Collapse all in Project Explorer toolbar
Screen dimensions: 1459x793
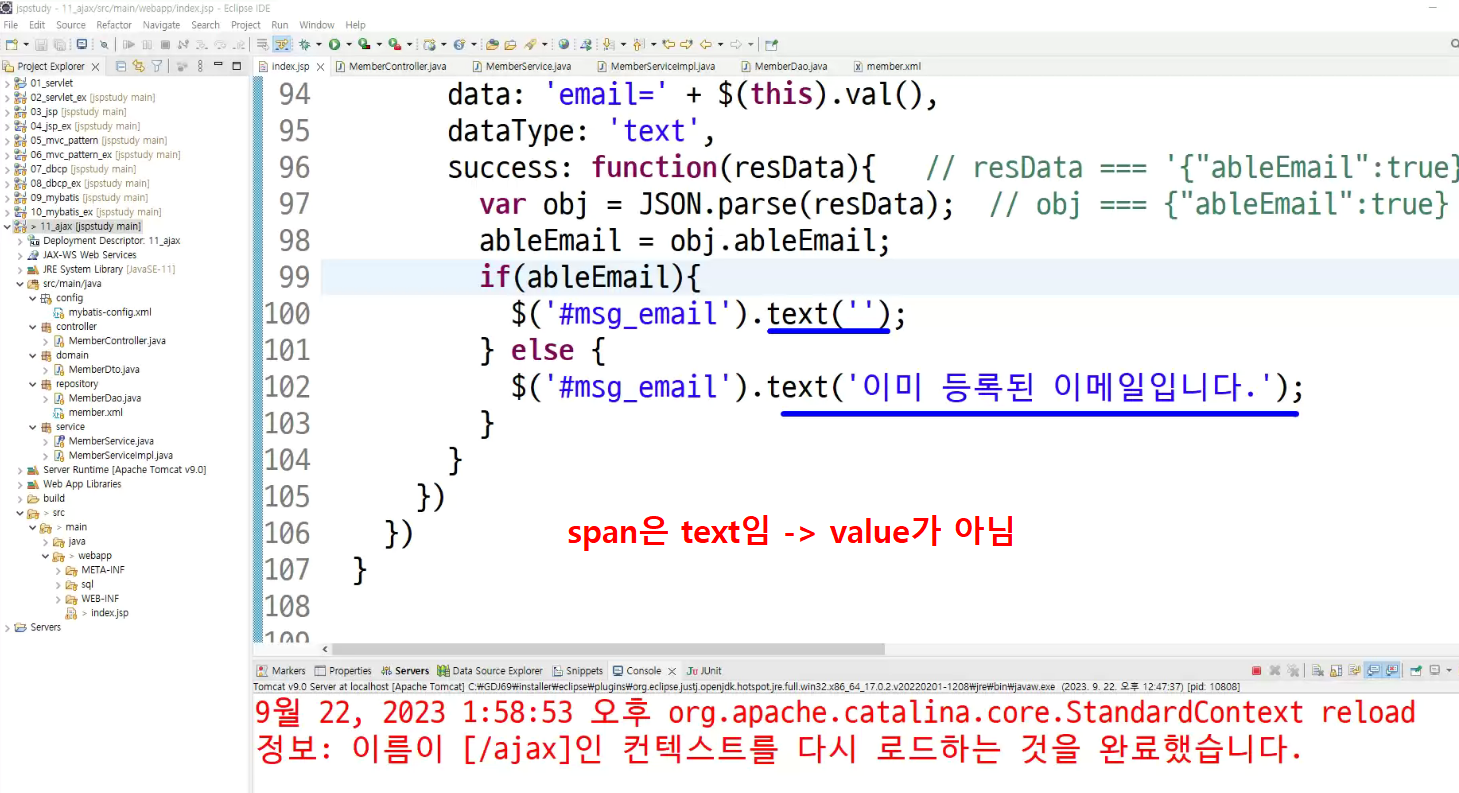121,66
